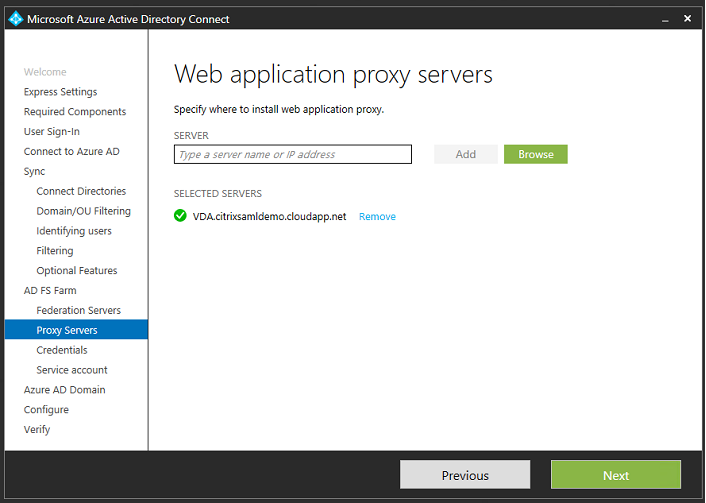Open the Express Settings step
The width and height of the screenshot is (706, 503).
[x=60, y=92]
